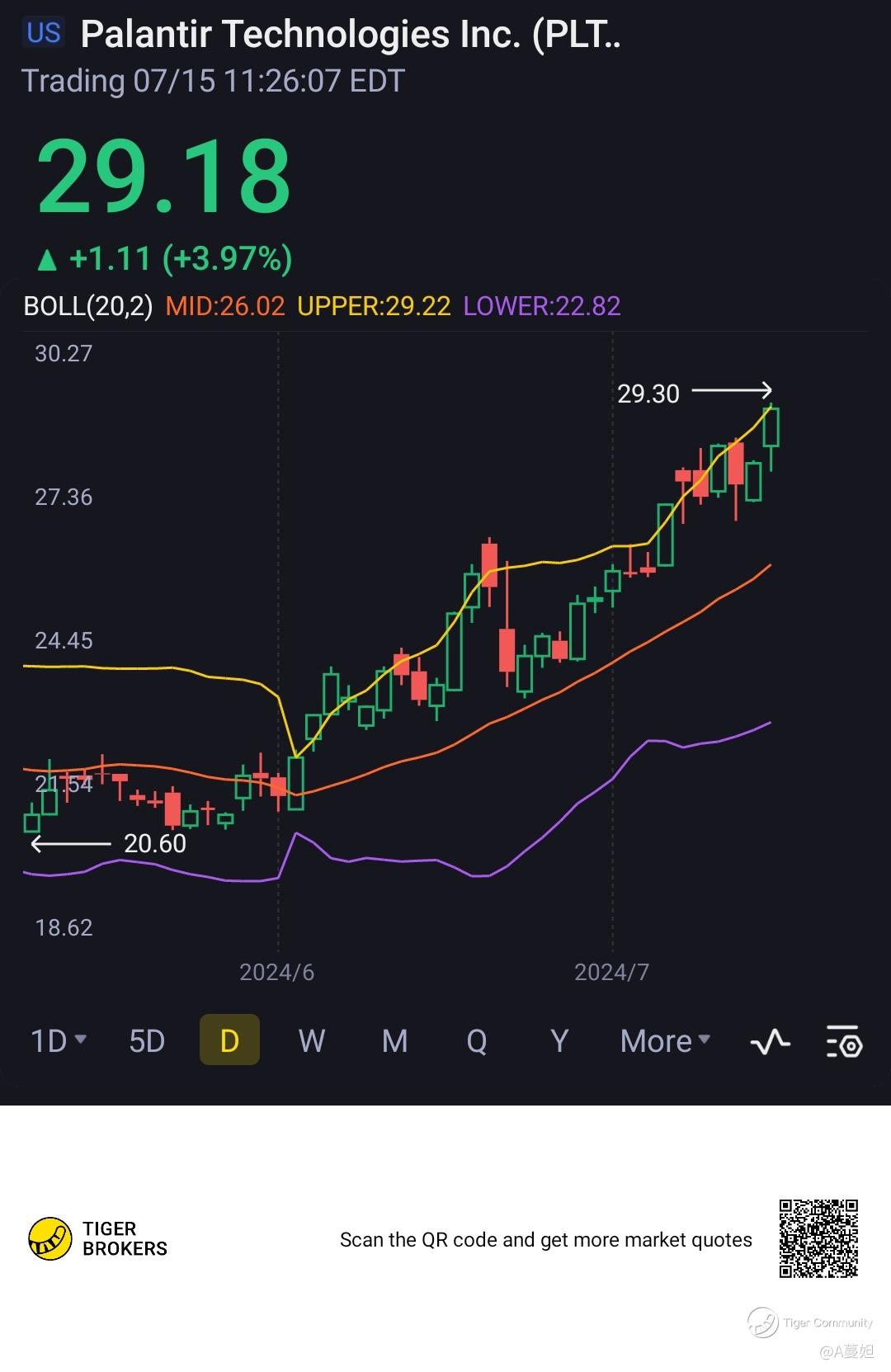The height and width of the screenshot is (1372, 891).
Task: Select the D daily chart tab
Action: pyautogui.click(x=229, y=1040)
